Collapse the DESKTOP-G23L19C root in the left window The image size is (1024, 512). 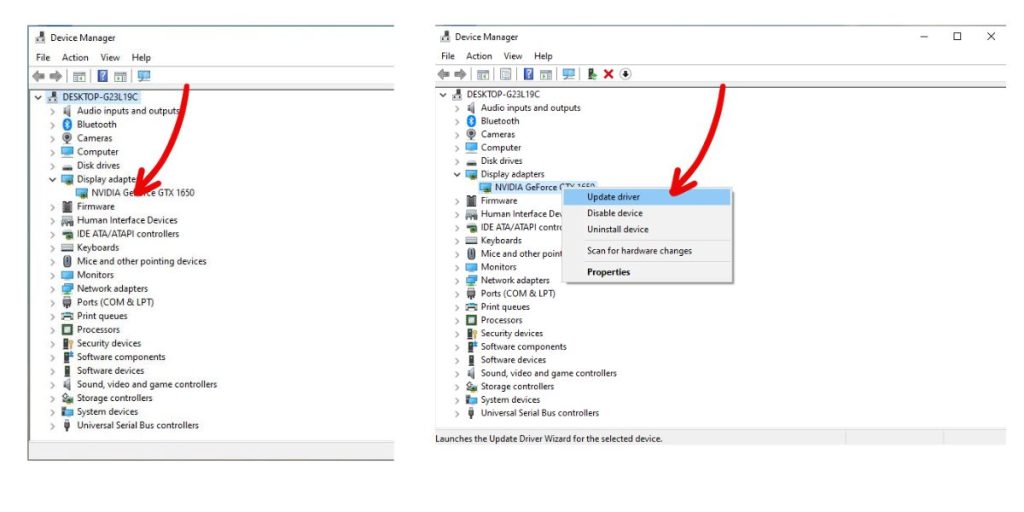tap(39, 97)
